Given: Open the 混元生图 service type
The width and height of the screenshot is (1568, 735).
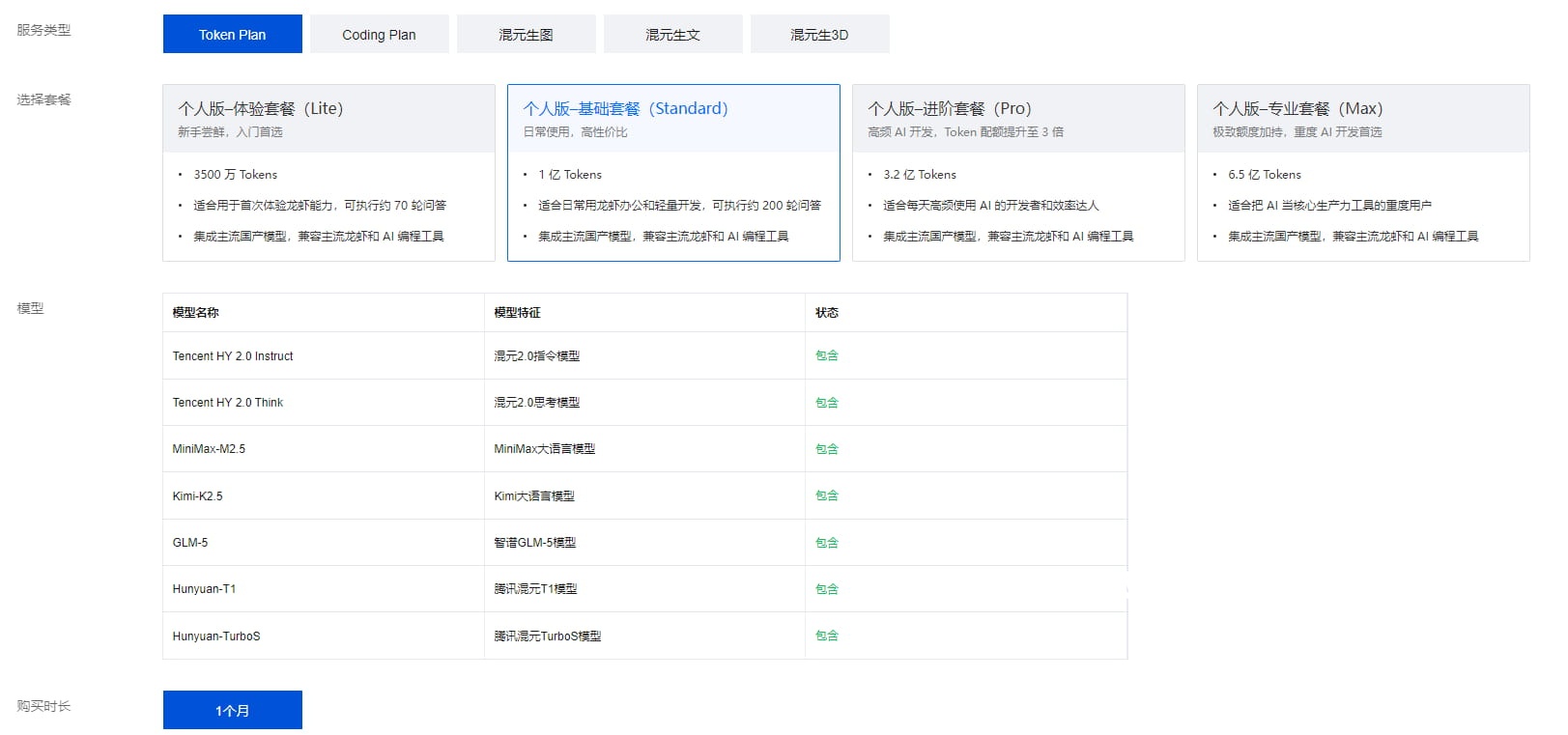Looking at the screenshot, I should [x=526, y=35].
